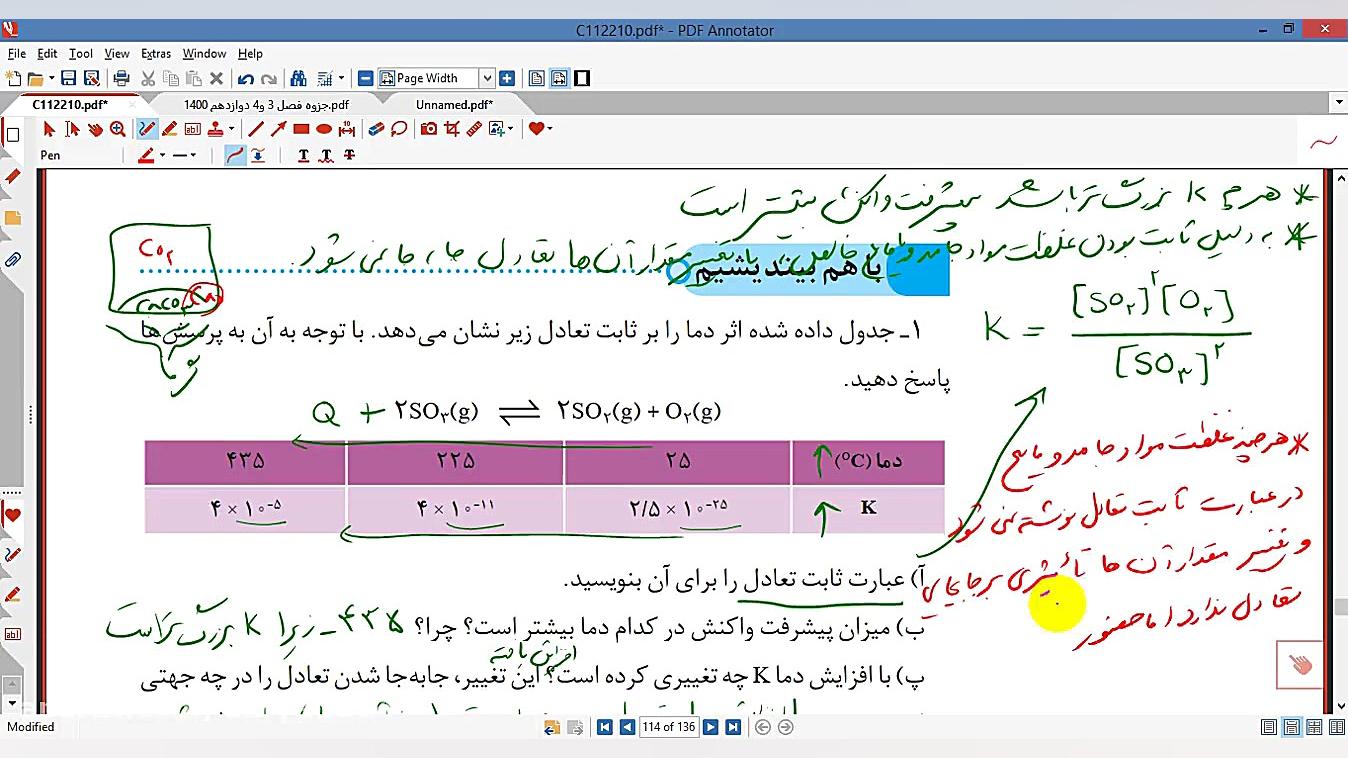Toggle smooth pen strokes option
This screenshot has width=1348, height=758.
(234, 155)
